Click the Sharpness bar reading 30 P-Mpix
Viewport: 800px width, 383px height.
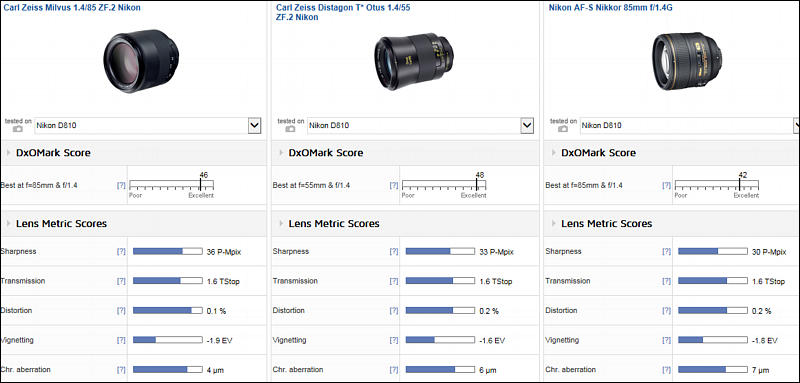pos(713,251)
